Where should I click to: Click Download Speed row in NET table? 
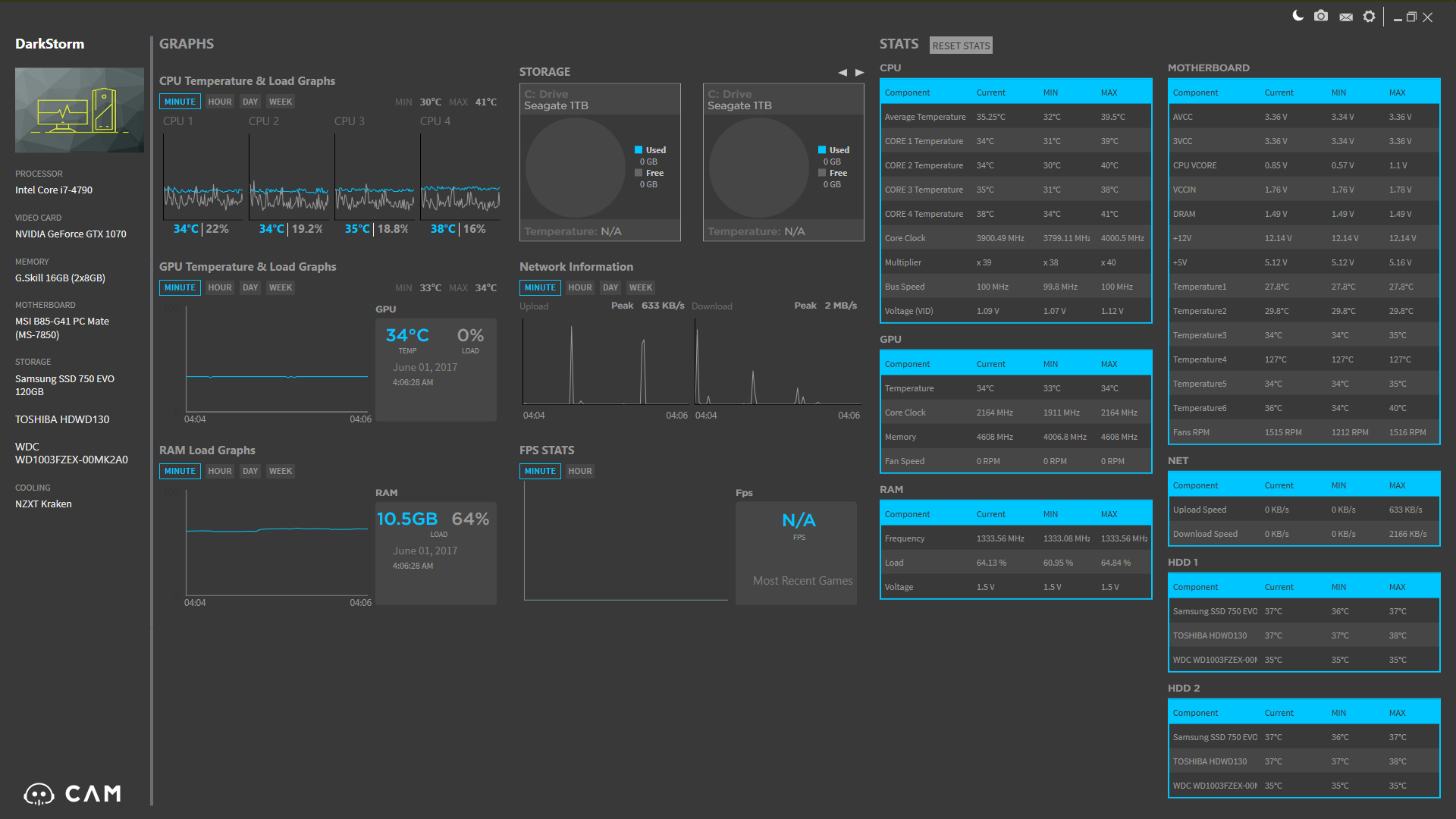pos(1304,534)
